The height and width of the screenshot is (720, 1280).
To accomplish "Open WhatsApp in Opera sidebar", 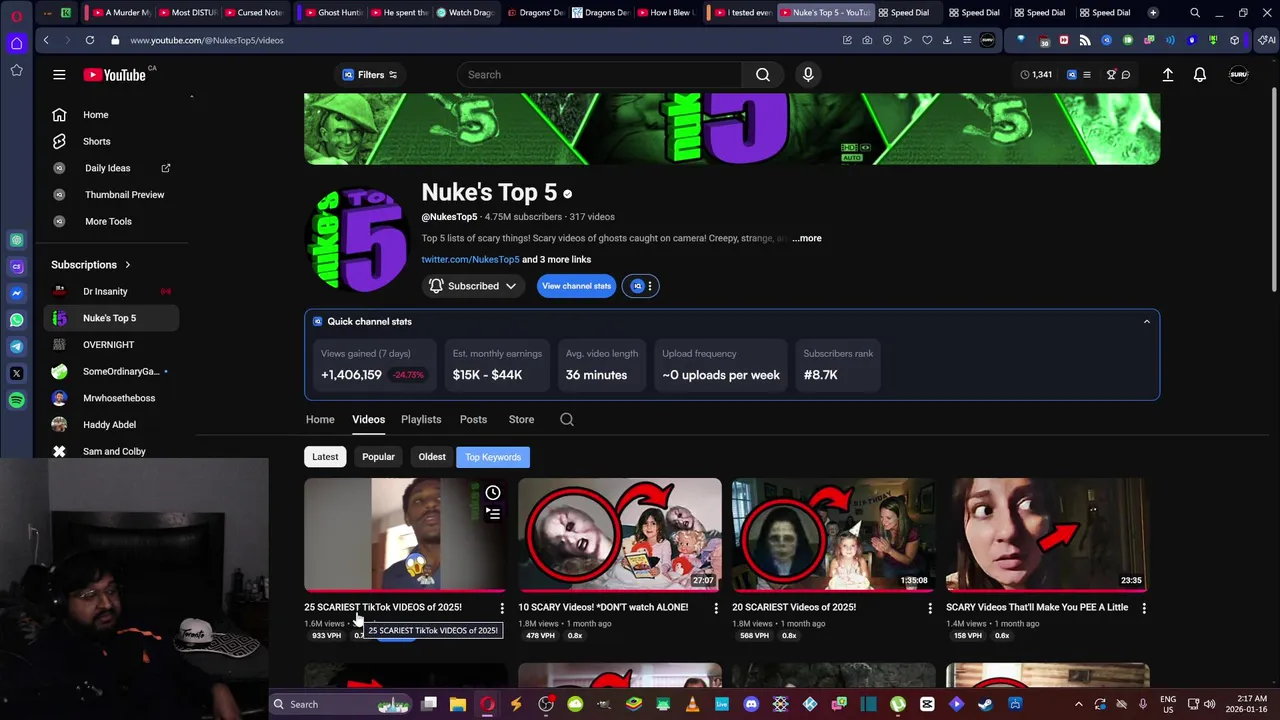I will (x=16, y=320).
